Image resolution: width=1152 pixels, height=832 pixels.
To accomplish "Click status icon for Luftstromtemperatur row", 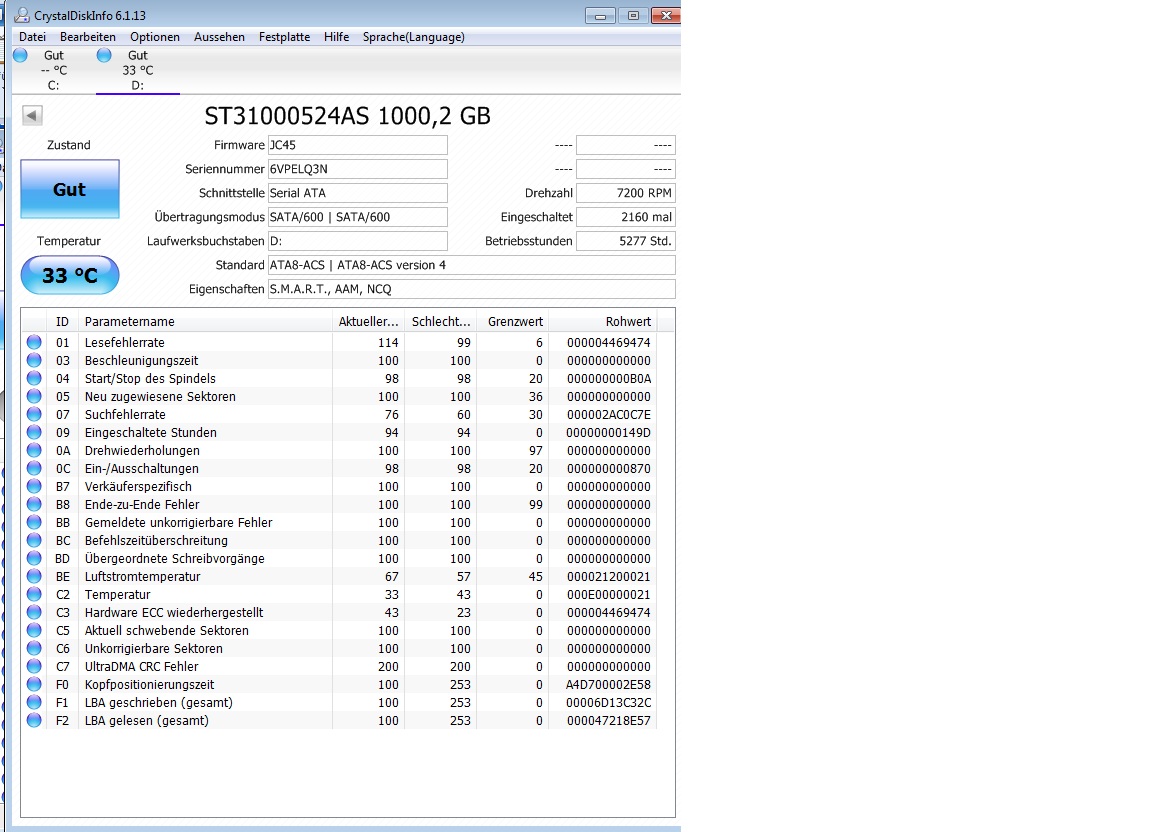I will coord(34,576).
